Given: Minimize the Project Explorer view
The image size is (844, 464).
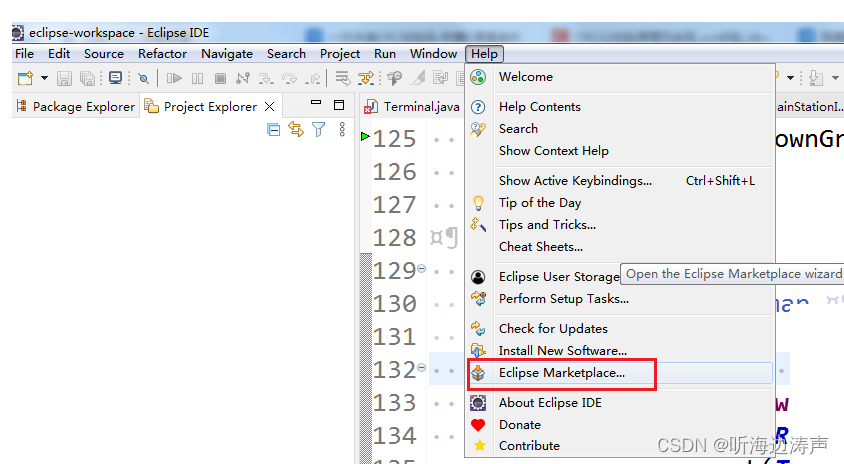Looking at the screenshot, I should [x=316, y=102].
